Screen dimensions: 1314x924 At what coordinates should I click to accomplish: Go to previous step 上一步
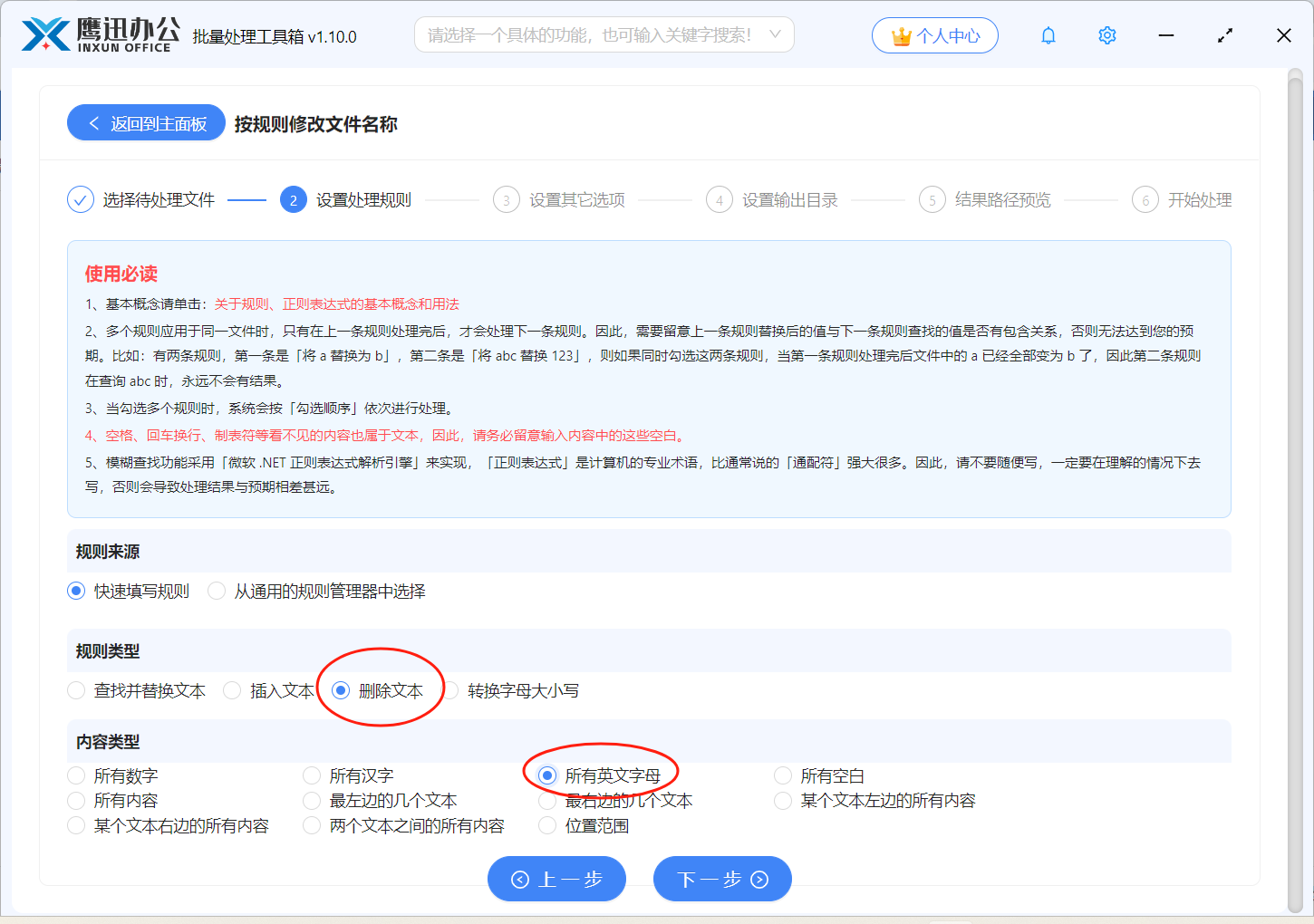pos(556,879)
